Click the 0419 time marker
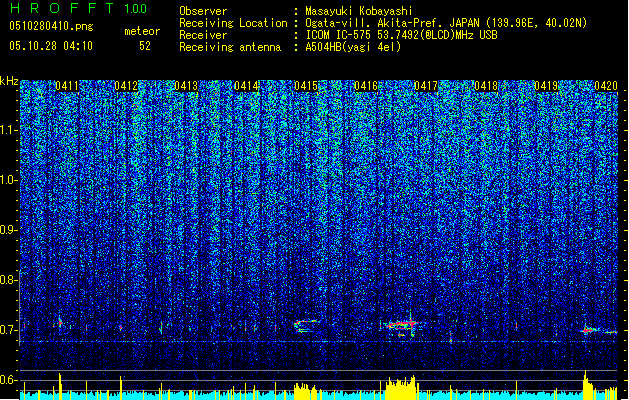 546,86
